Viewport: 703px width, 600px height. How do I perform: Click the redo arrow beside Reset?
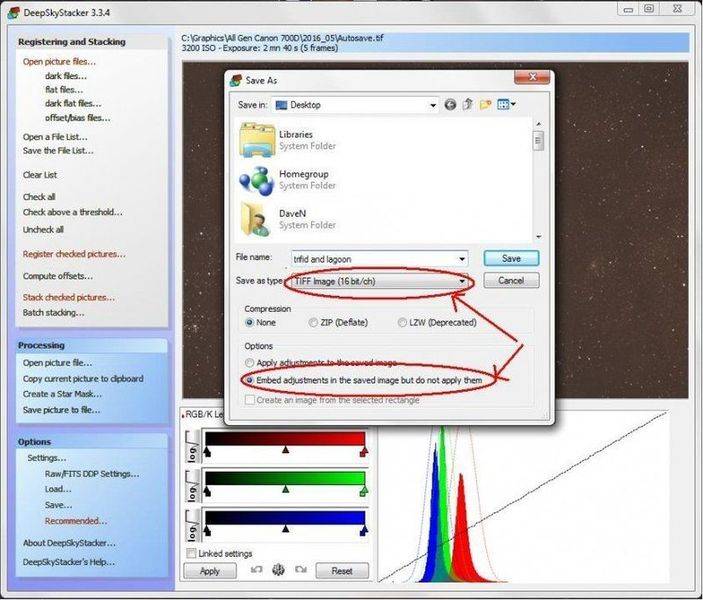tap(299, 570)
